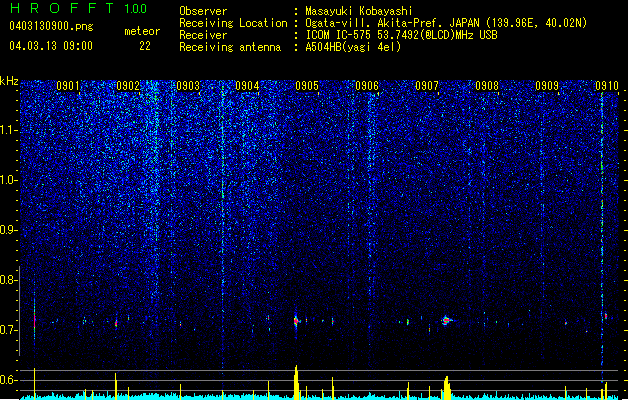Click the kHz axis unit label

coord(9,81)
